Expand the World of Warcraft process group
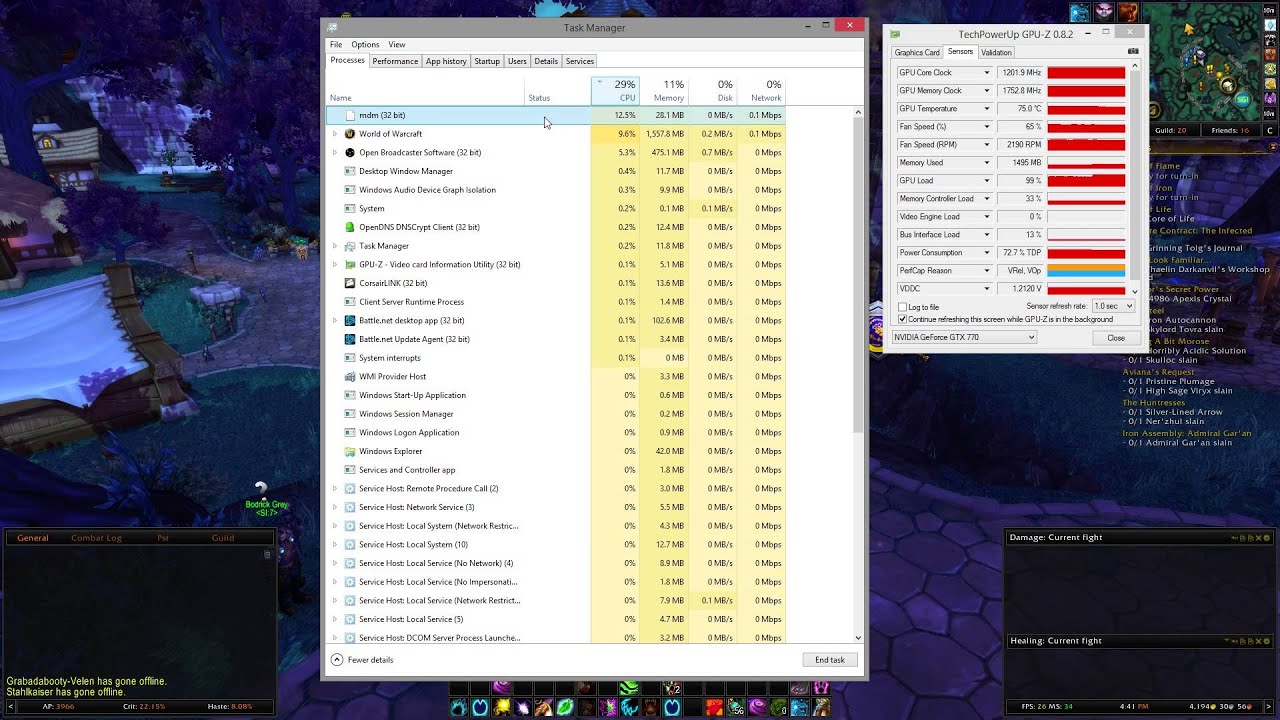 click(x=335, y=134)
